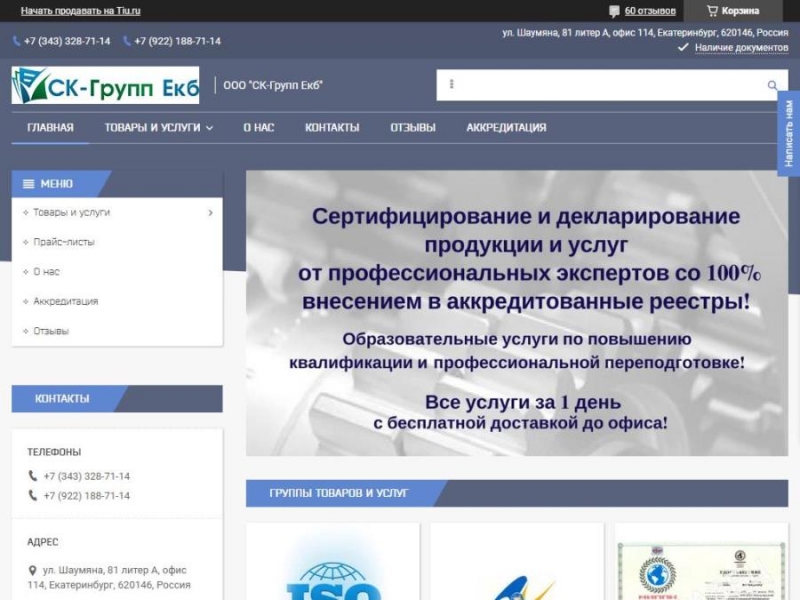The image size is (800, 600).
Task: Click the search field options dots icon
Action: pyautogui.click(x=452, y=85)
